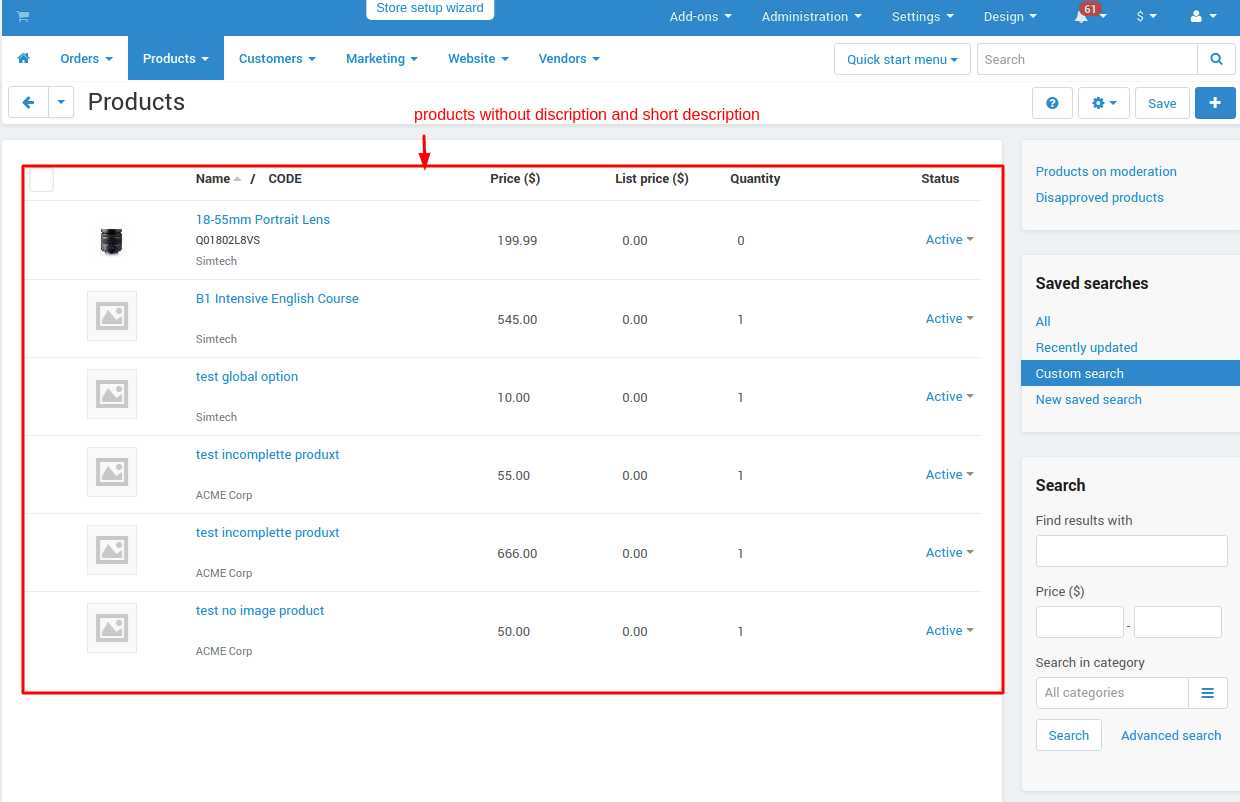This screenshot has height=802, width=1240.
Task: Click the Store setup wizard button
Action: [x=430, y=9]
